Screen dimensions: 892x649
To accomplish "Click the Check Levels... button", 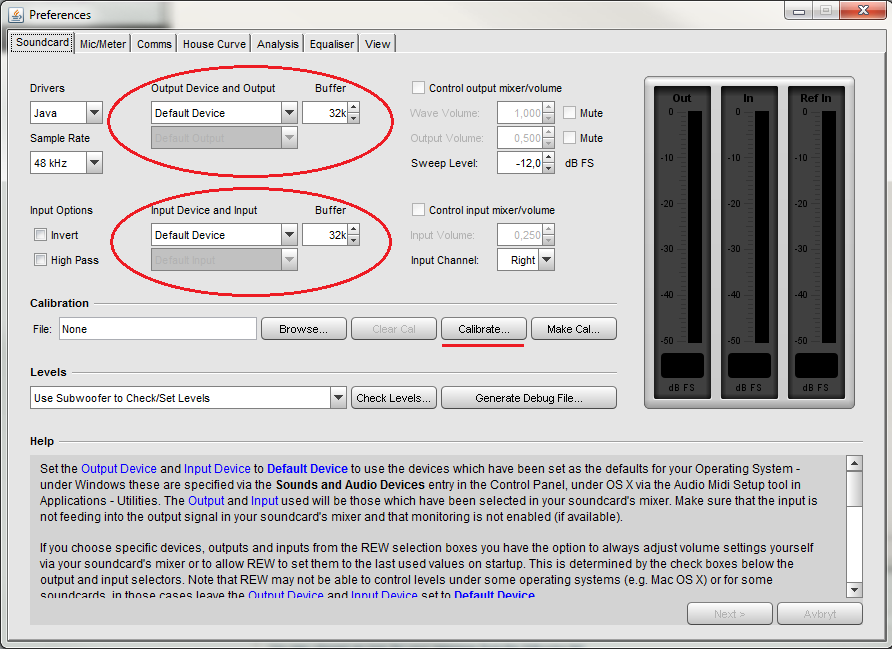I will pyautogui.click(x=394, y=398).
